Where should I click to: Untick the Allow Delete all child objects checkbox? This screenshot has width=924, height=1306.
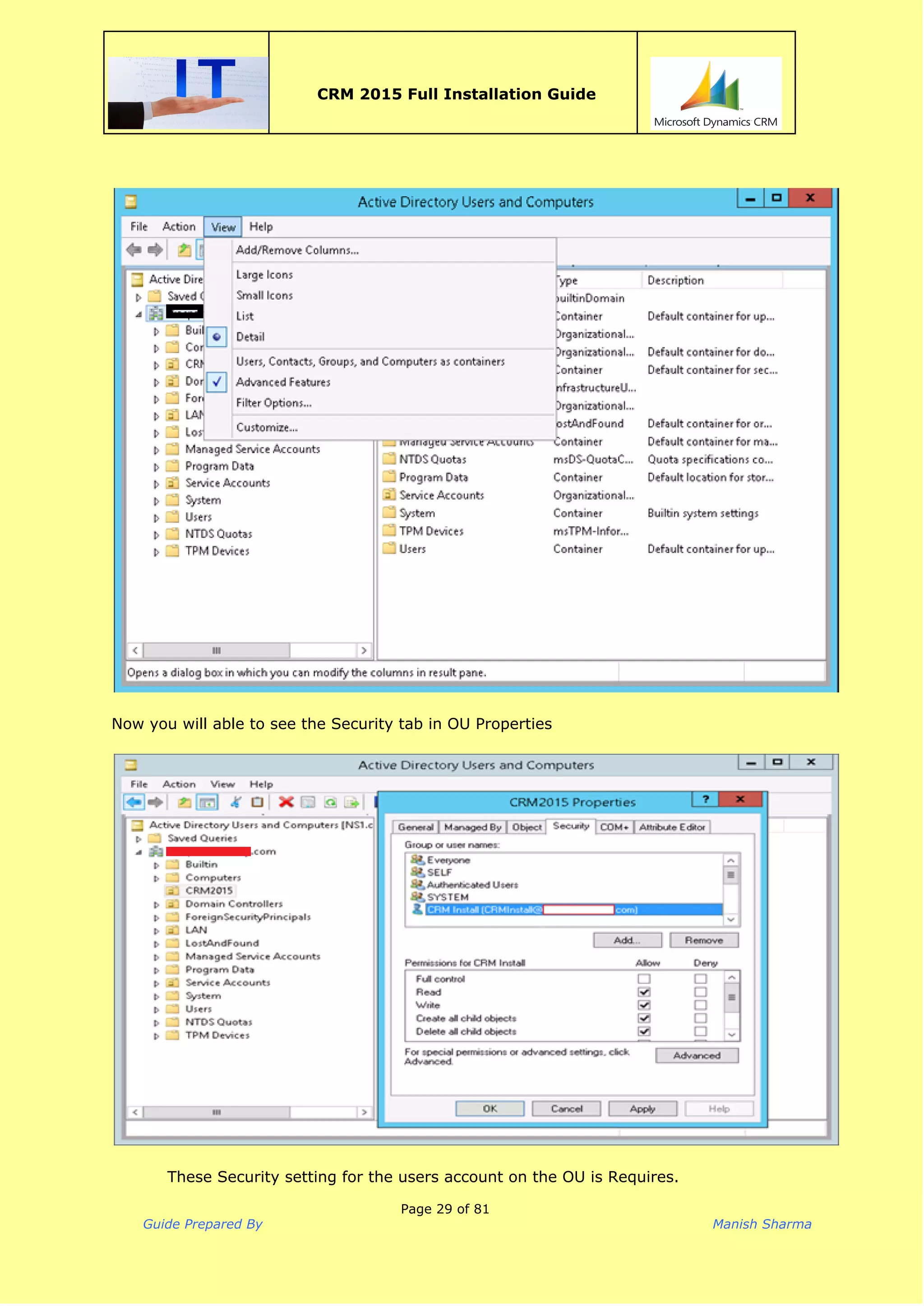click(x=644, y=1031)
